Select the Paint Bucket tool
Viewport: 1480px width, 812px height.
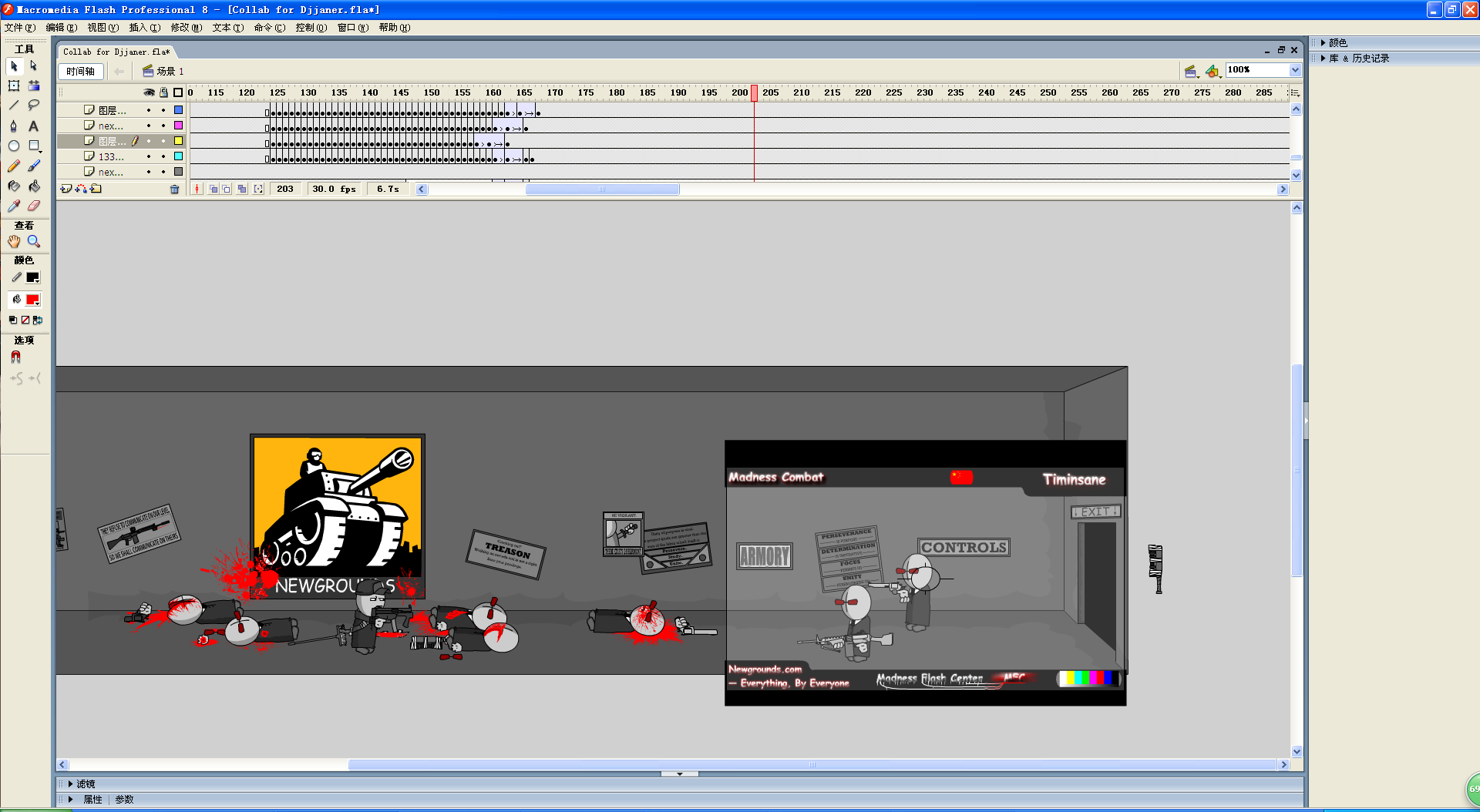click(33, 186)
